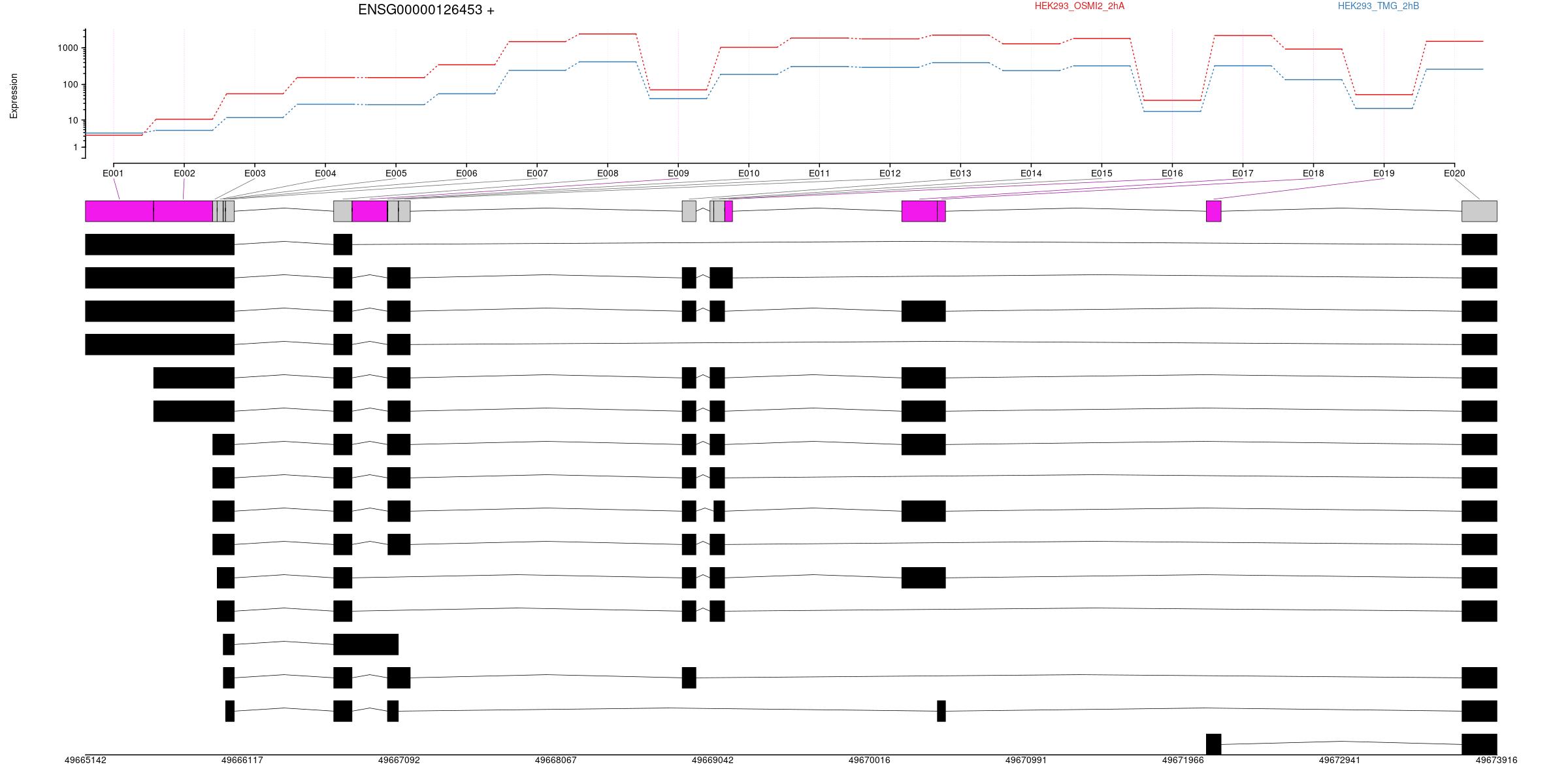Click the exon label E005

[x=396, y=173]
